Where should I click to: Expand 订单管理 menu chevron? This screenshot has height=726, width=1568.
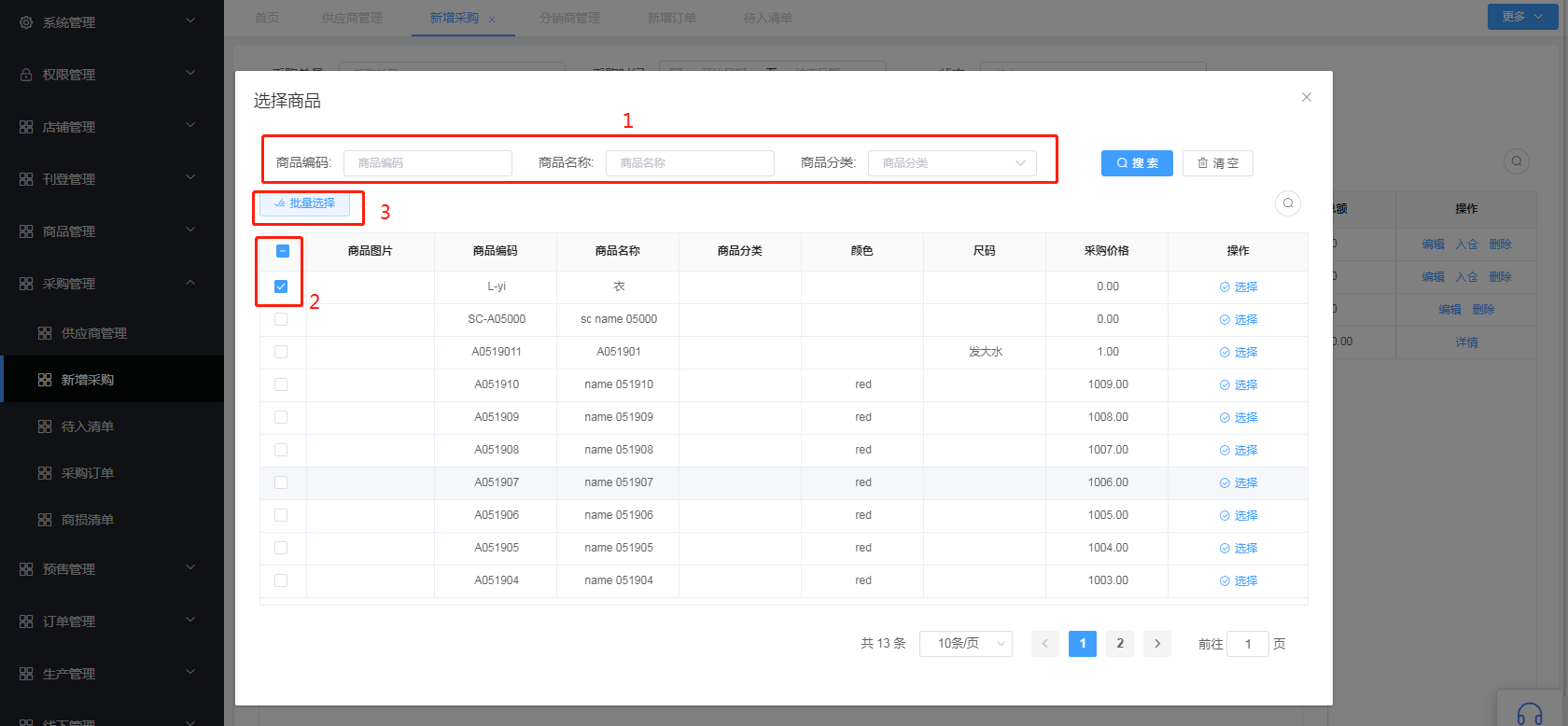tap(190, 620)
